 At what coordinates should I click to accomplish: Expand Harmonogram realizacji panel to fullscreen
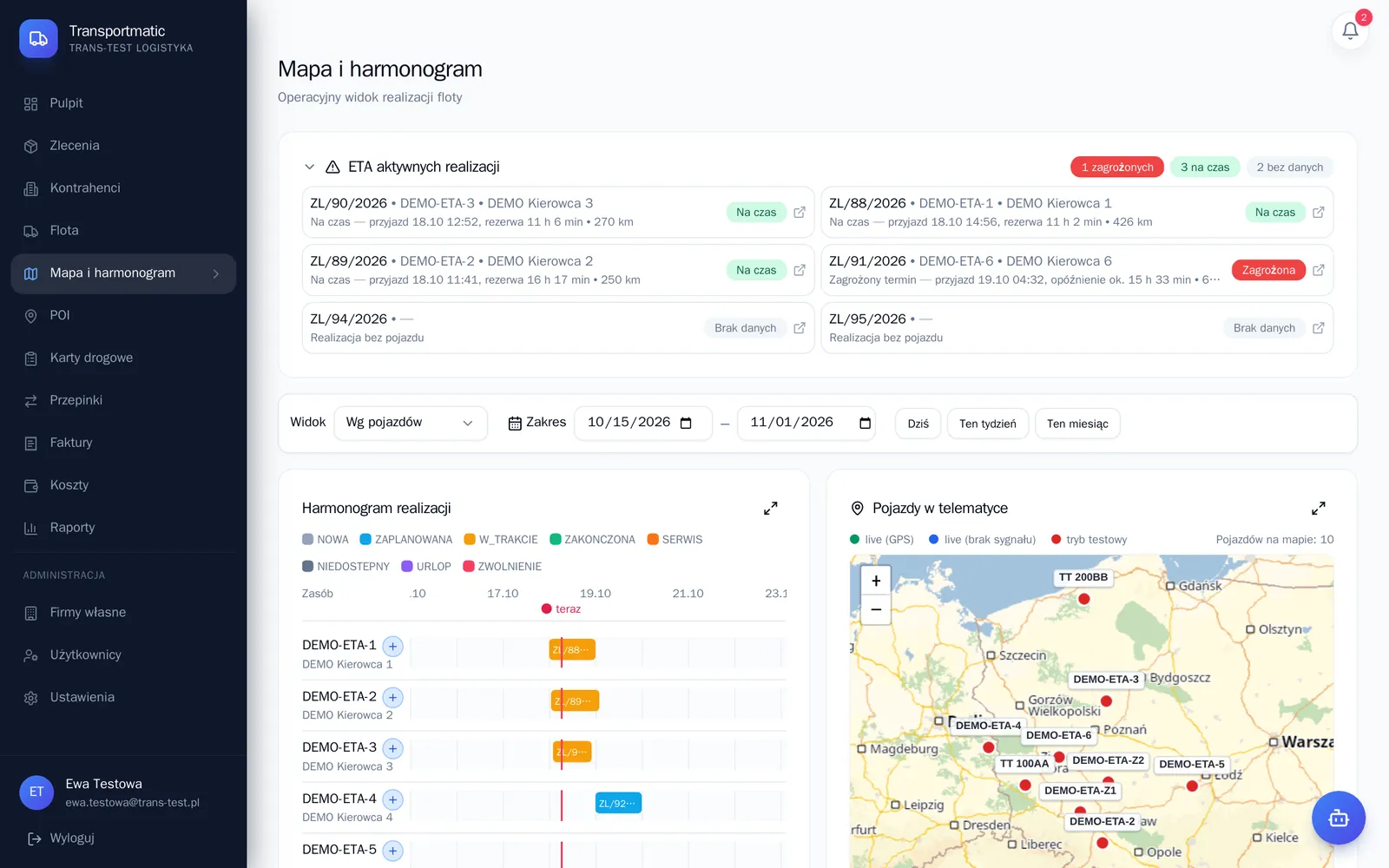pos(770,509)
